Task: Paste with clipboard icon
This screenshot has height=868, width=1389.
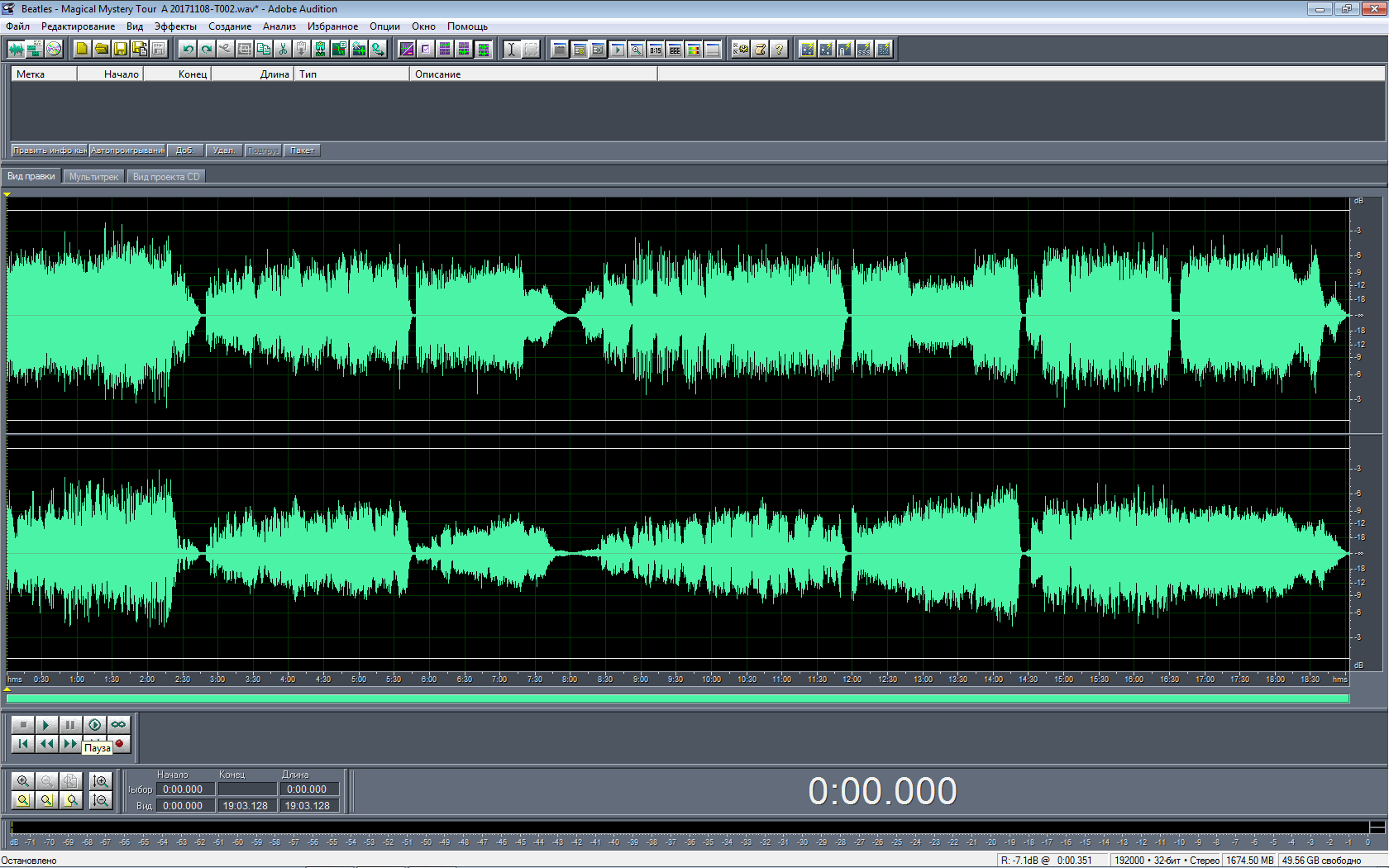Action: coord(302,49)
